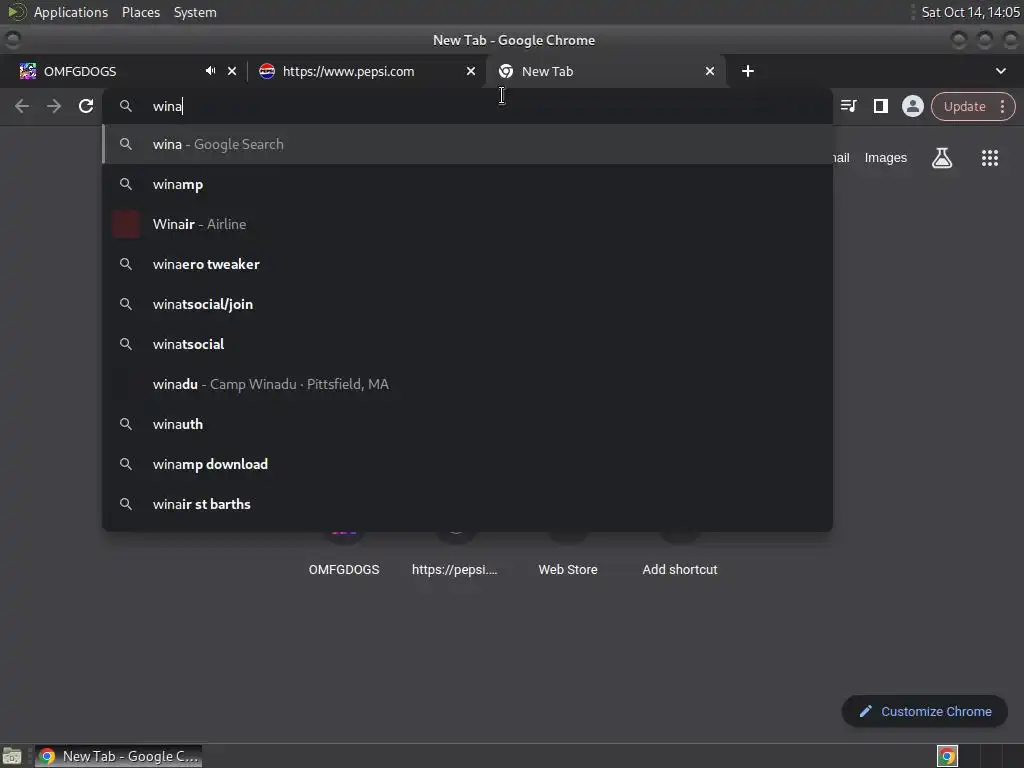1024x768 pixels.
Task: Open the tab search dropdown arrow
Action: point(1000,71)
